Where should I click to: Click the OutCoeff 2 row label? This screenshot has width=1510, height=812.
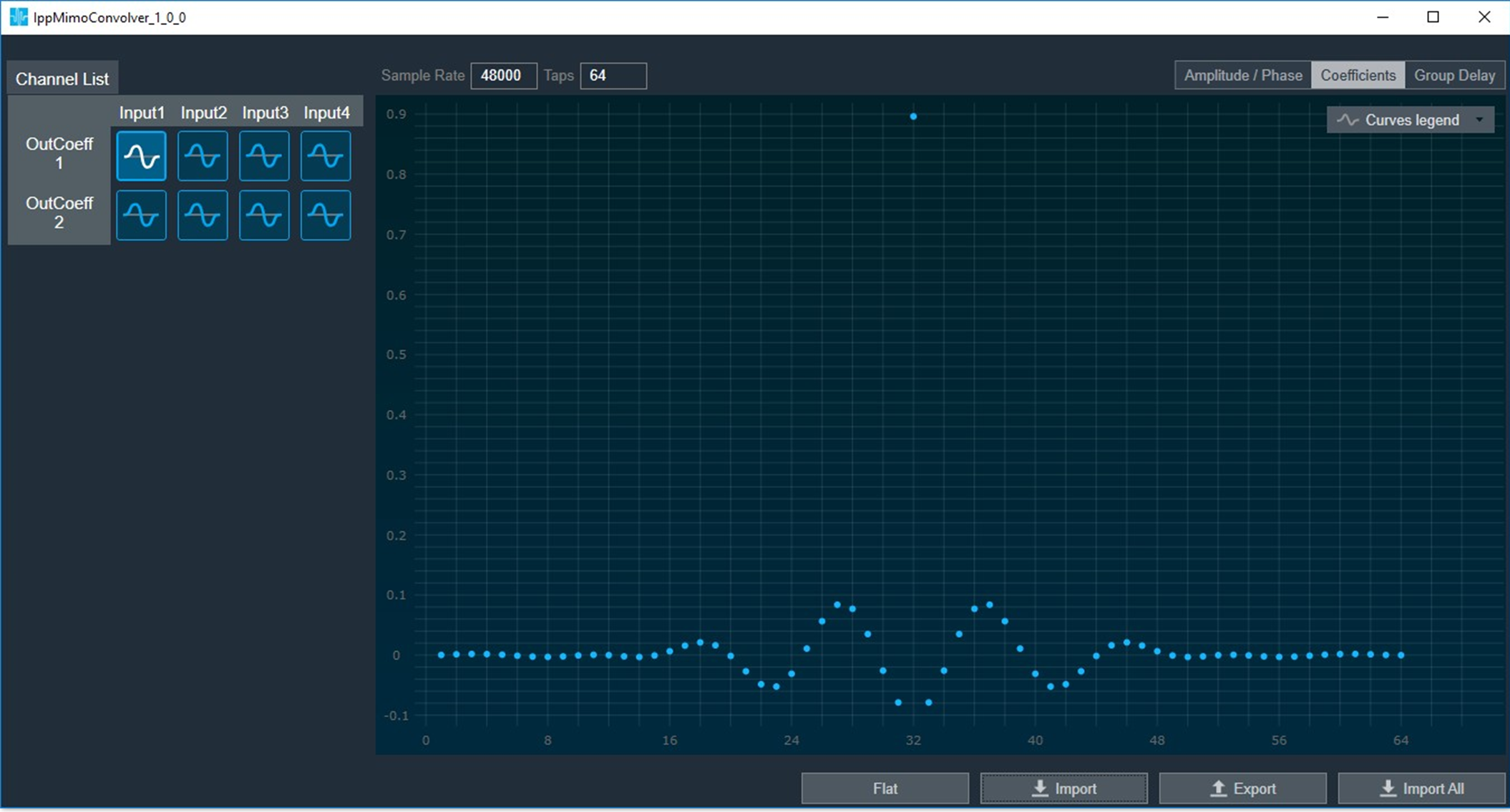coord(59,212)
